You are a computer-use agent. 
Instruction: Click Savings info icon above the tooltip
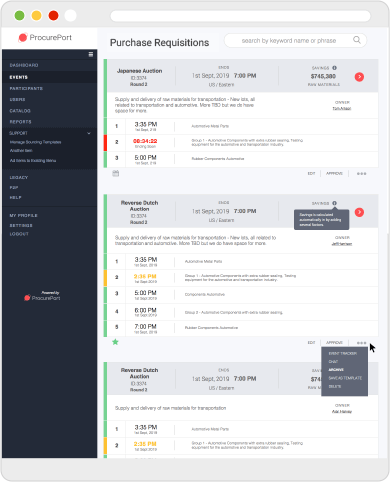334,203
